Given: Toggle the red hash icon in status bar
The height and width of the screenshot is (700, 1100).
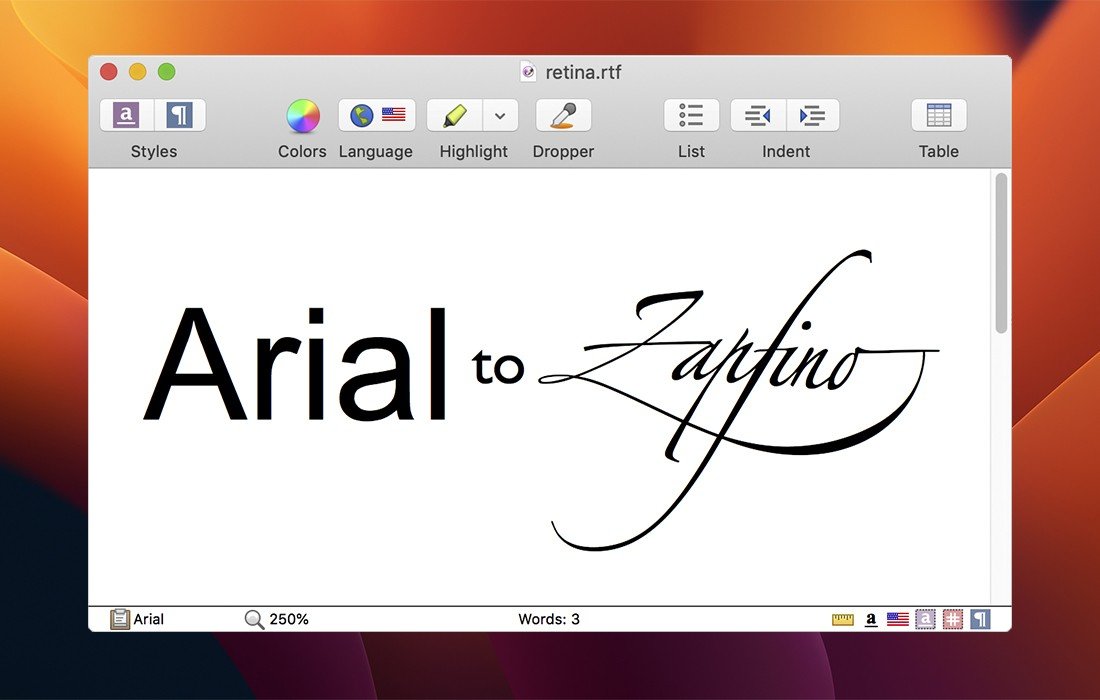Looking at the screenshot, I should (953, 620).
